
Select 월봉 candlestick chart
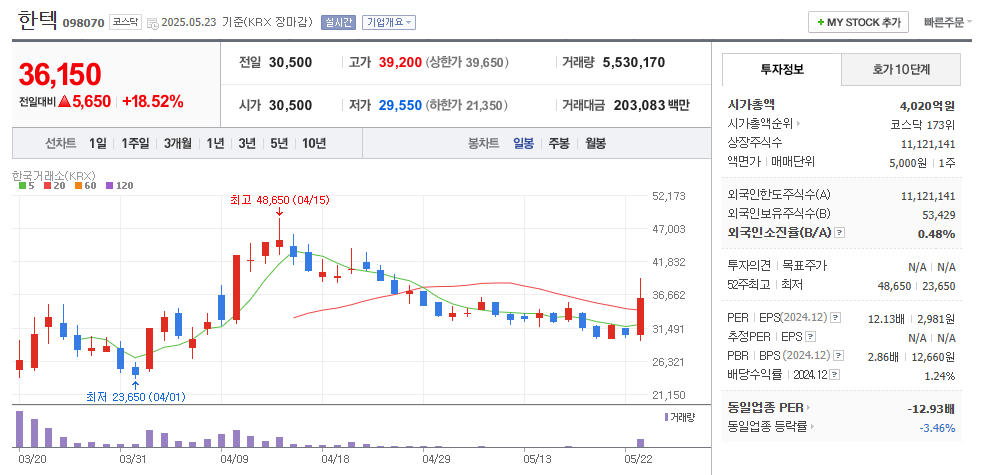pyautogui.click(x=595, y=144)
